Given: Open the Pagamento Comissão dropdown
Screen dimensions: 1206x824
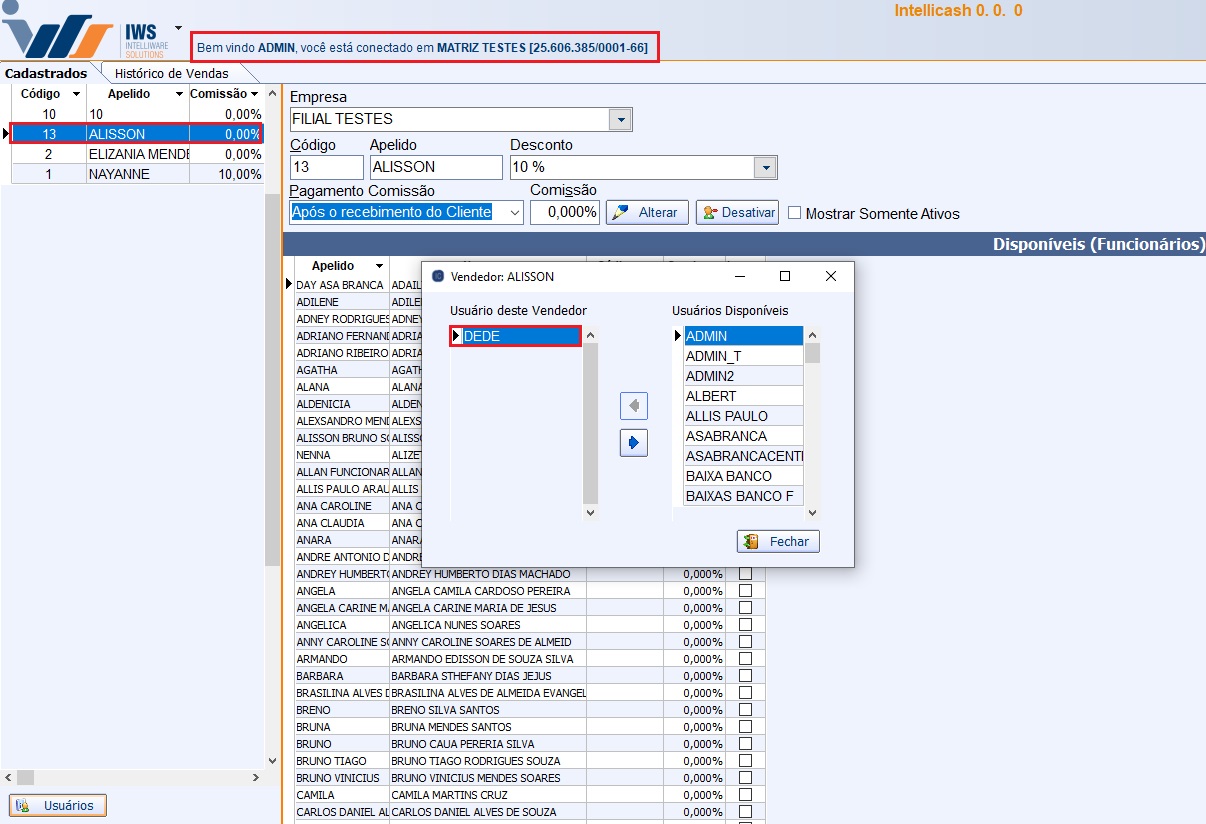Looking at the screenshot, I should coord(515,212).
